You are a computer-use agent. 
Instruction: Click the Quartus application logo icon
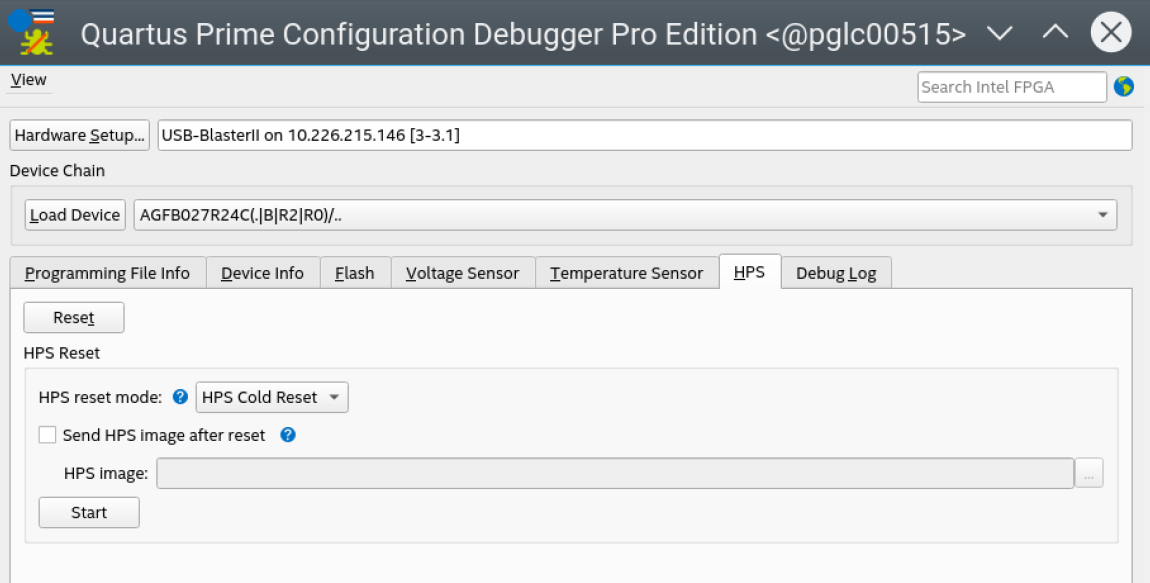[32, 32]
